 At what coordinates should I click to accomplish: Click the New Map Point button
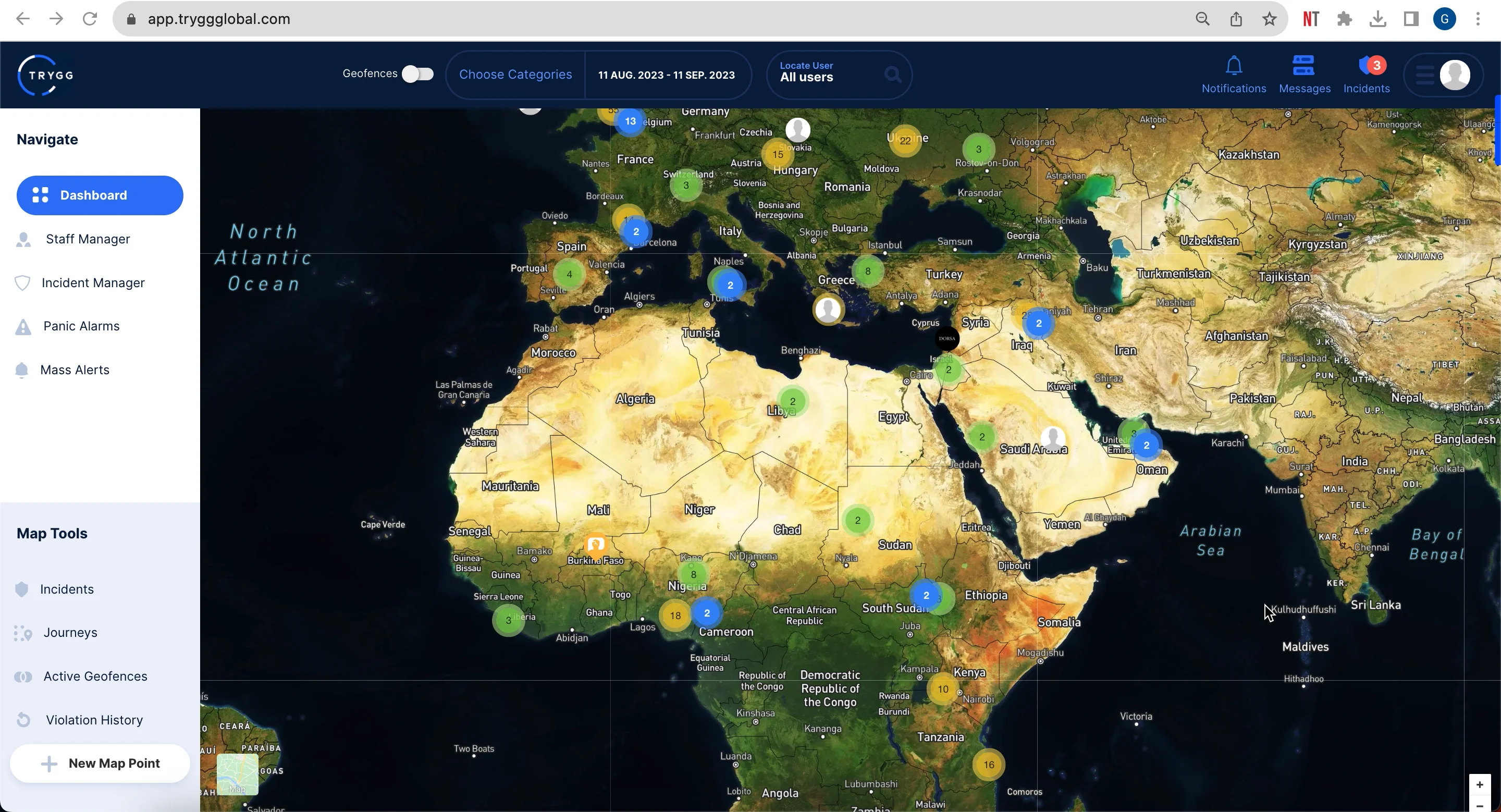(x=100, y=763)
